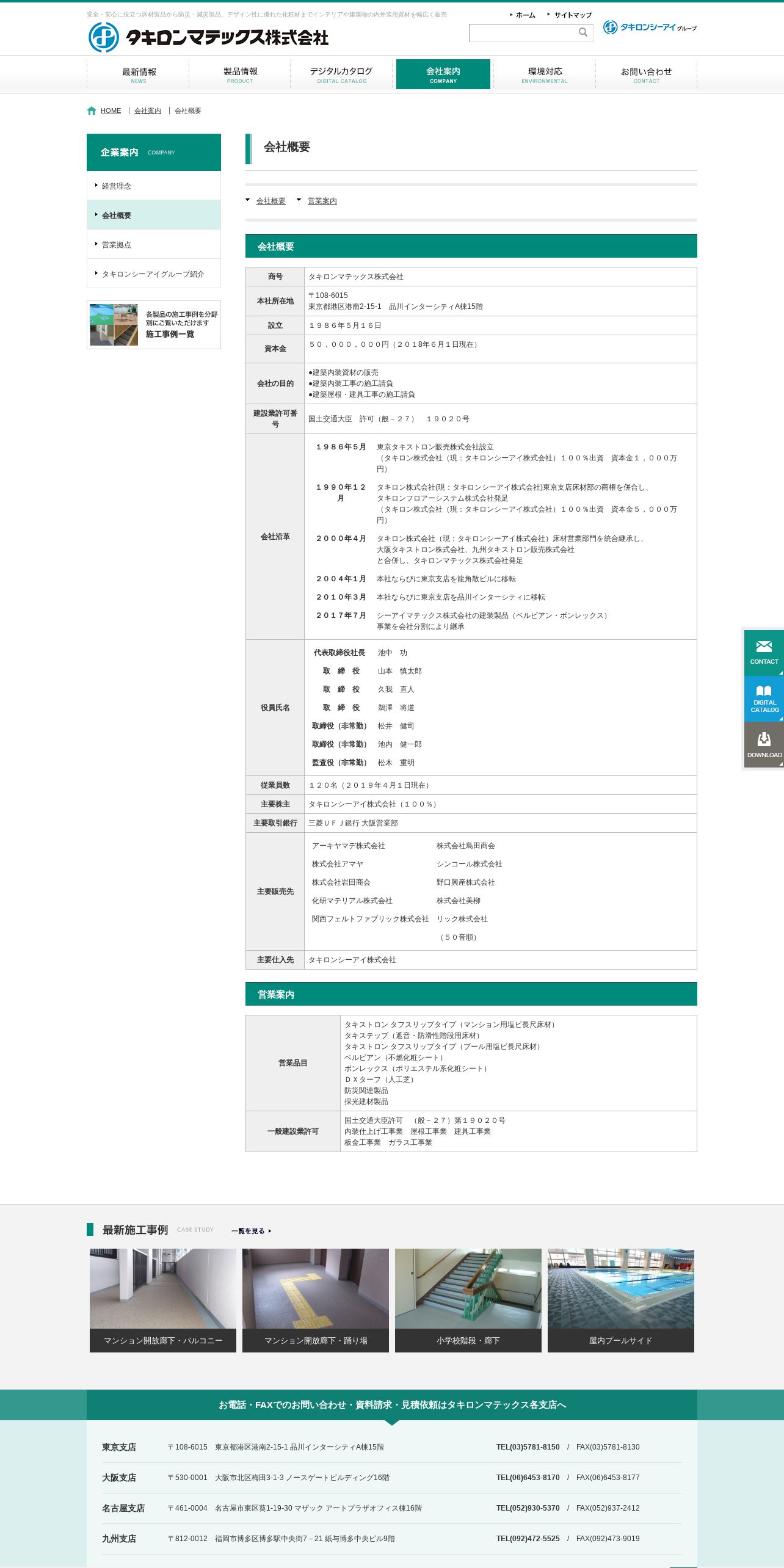784x1568 pixels.
Task: Click the 名古屋支店 TEL(052)930-5370 number
Action: 528,1508
